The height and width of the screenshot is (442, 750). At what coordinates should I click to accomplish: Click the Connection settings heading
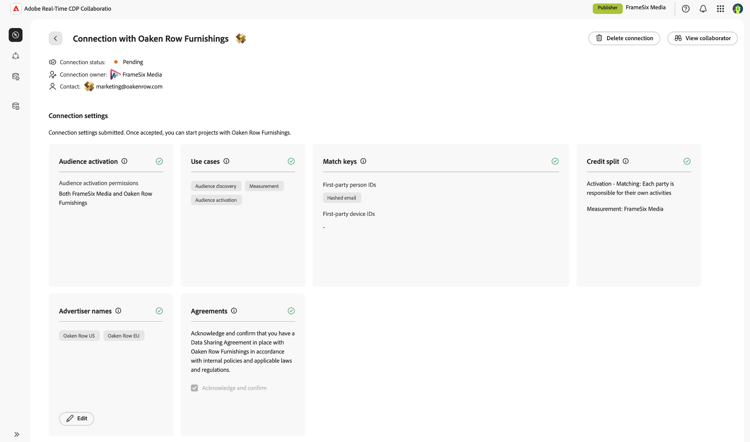click(x=78, y=116)
